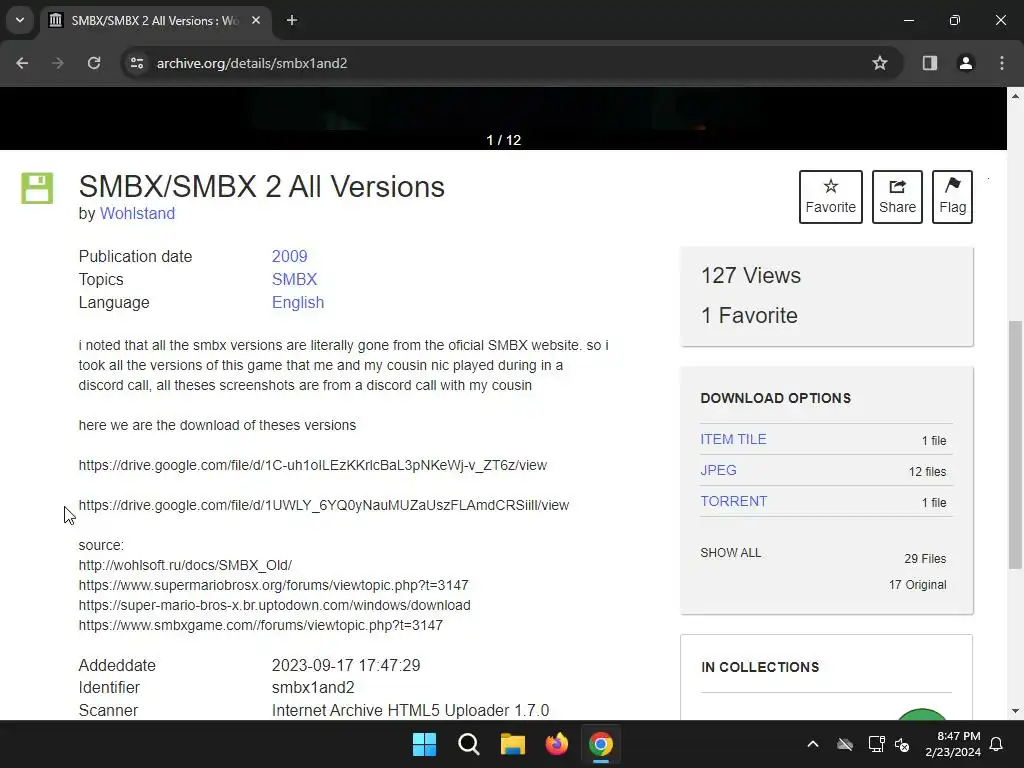Open the tab search dropdown arrow
1024x768 pixels.
20,20
